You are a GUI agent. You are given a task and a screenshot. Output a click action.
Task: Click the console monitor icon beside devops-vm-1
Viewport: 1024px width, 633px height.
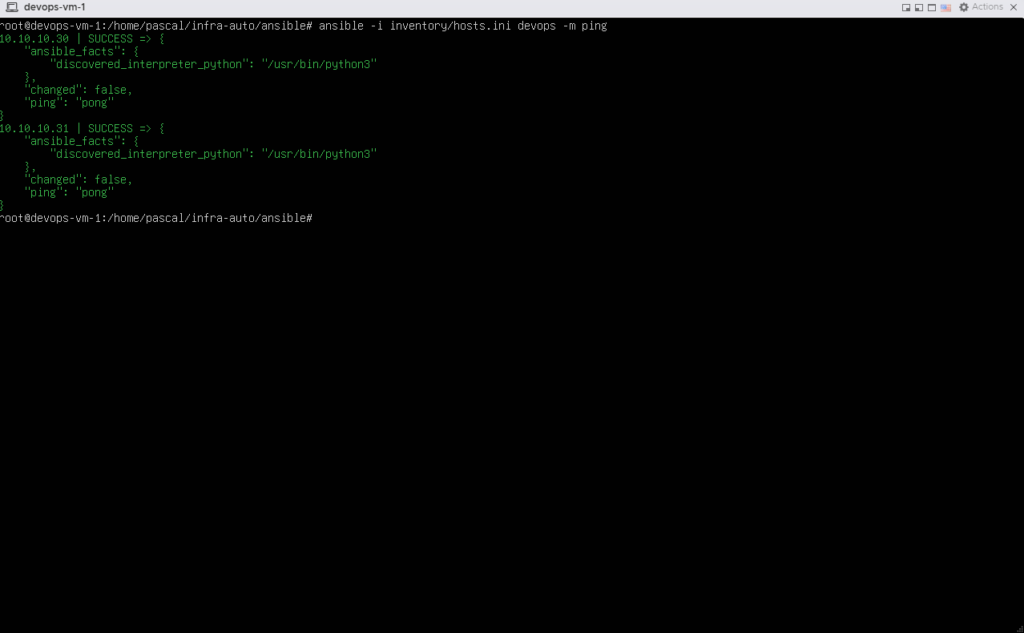(x=12, y=7)
